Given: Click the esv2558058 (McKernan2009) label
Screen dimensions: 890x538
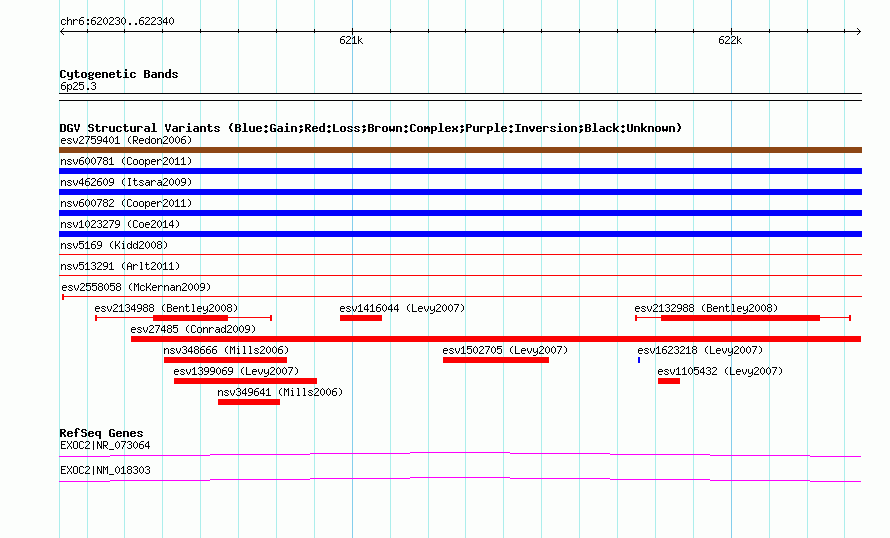Looking at the screenshot, I should 136,287.
